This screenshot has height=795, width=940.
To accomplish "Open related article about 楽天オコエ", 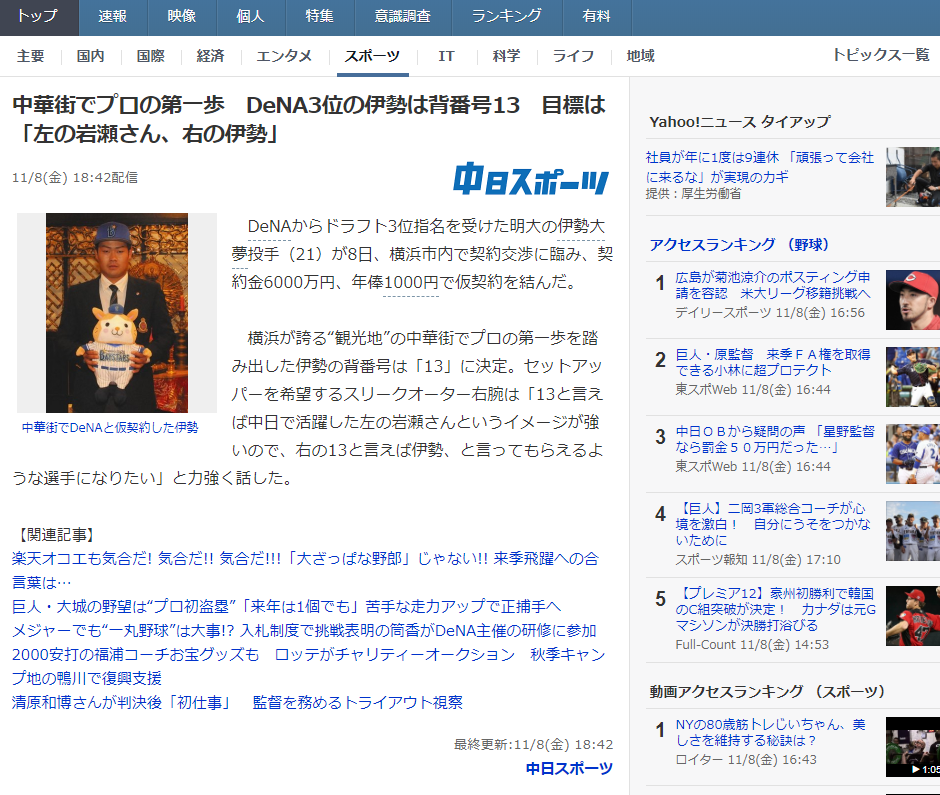I will tap(305, 570).
